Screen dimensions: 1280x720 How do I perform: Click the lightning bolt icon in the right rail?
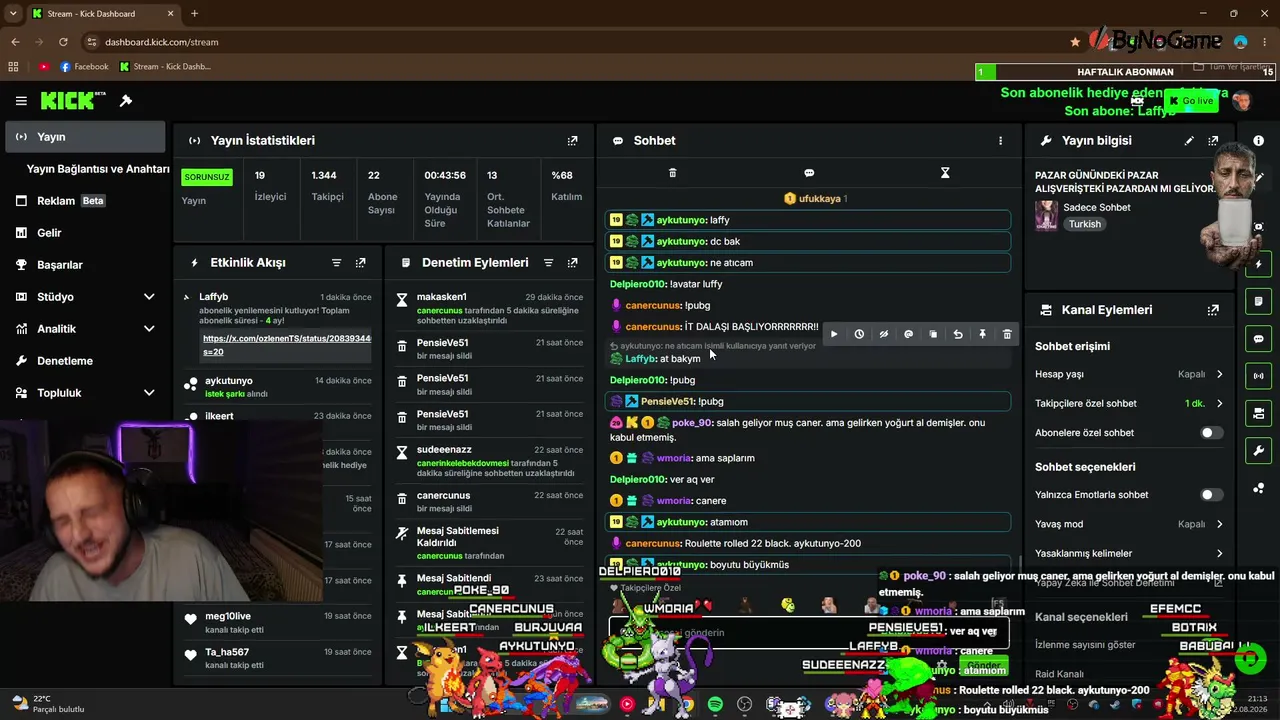[1258, 265]
